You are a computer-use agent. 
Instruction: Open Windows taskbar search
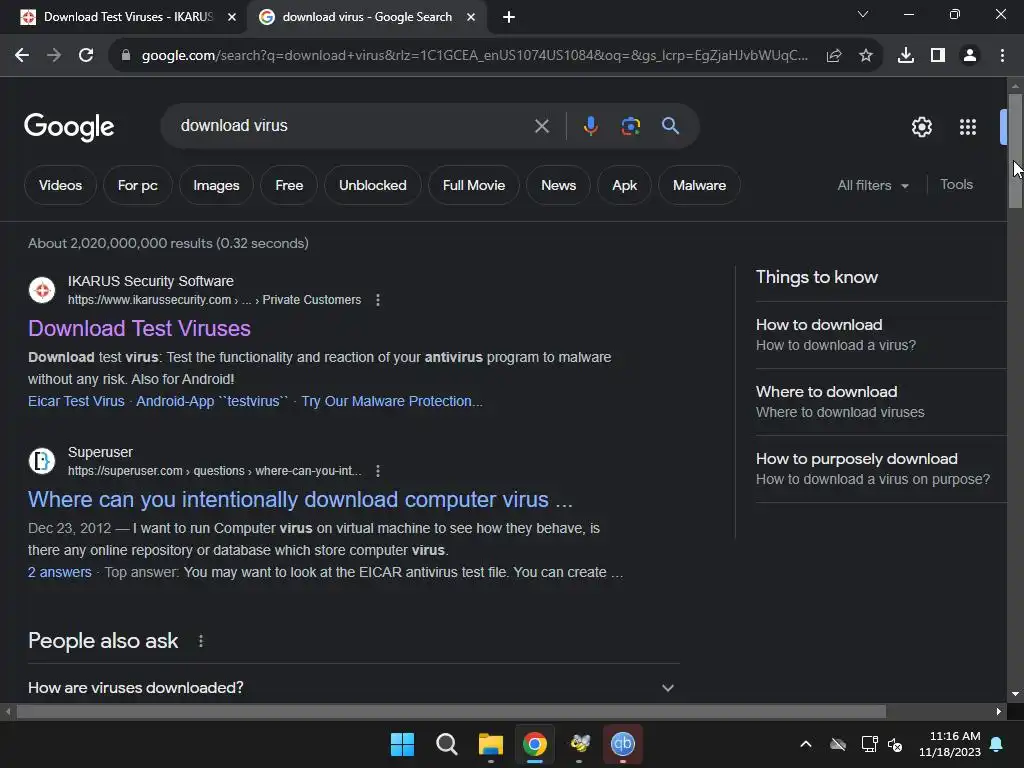[x=447, y=744]
